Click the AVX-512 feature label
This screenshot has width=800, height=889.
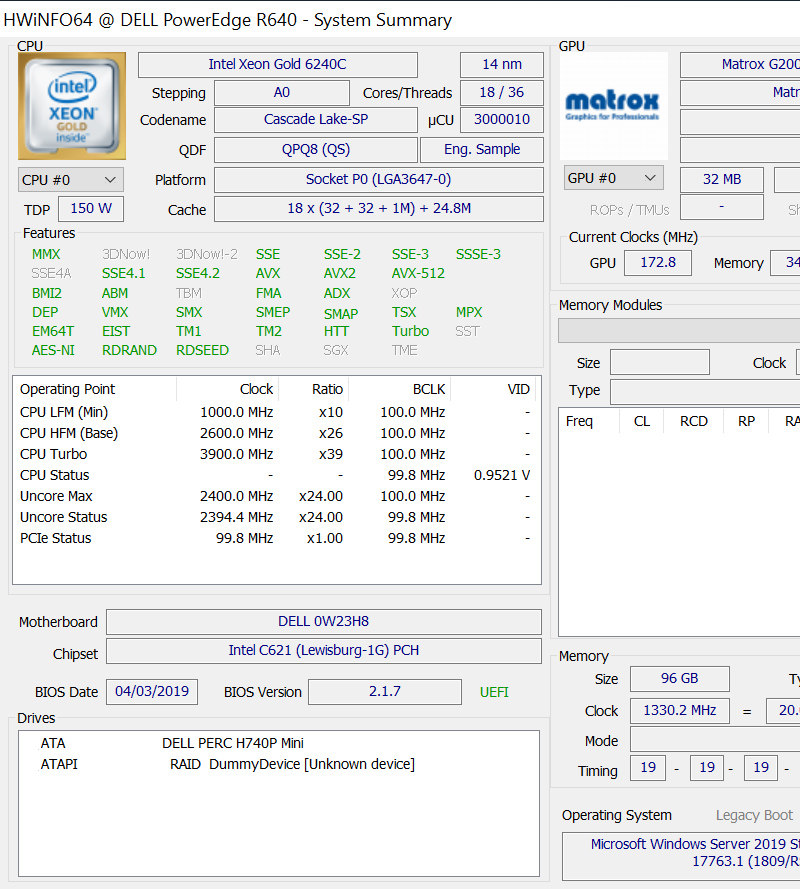point(418,273)
